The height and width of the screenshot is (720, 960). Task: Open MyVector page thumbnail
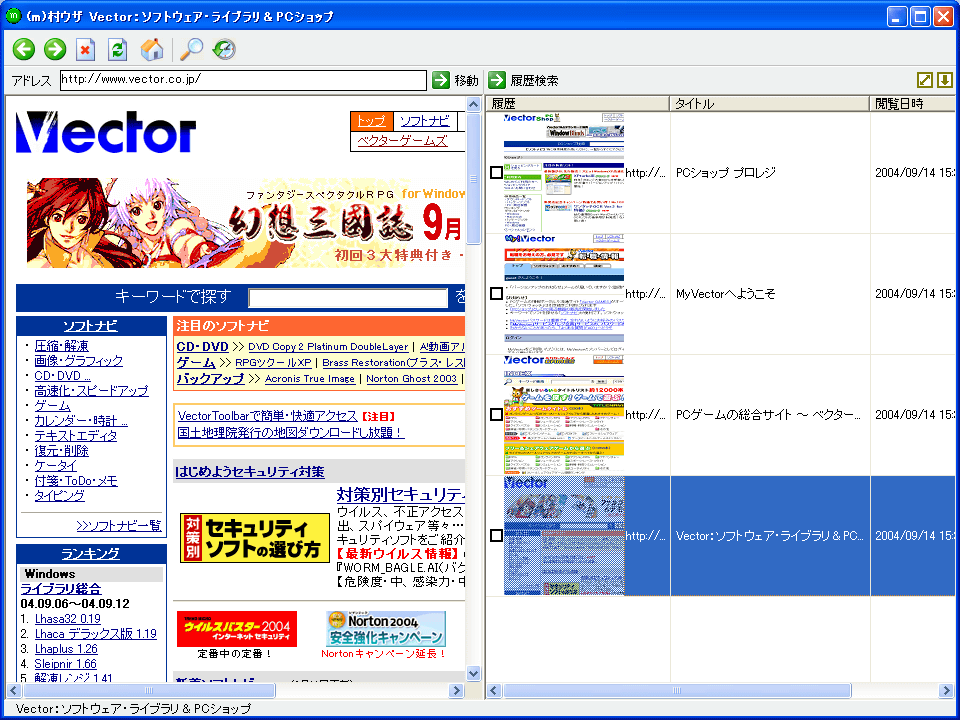pos(564,294)
